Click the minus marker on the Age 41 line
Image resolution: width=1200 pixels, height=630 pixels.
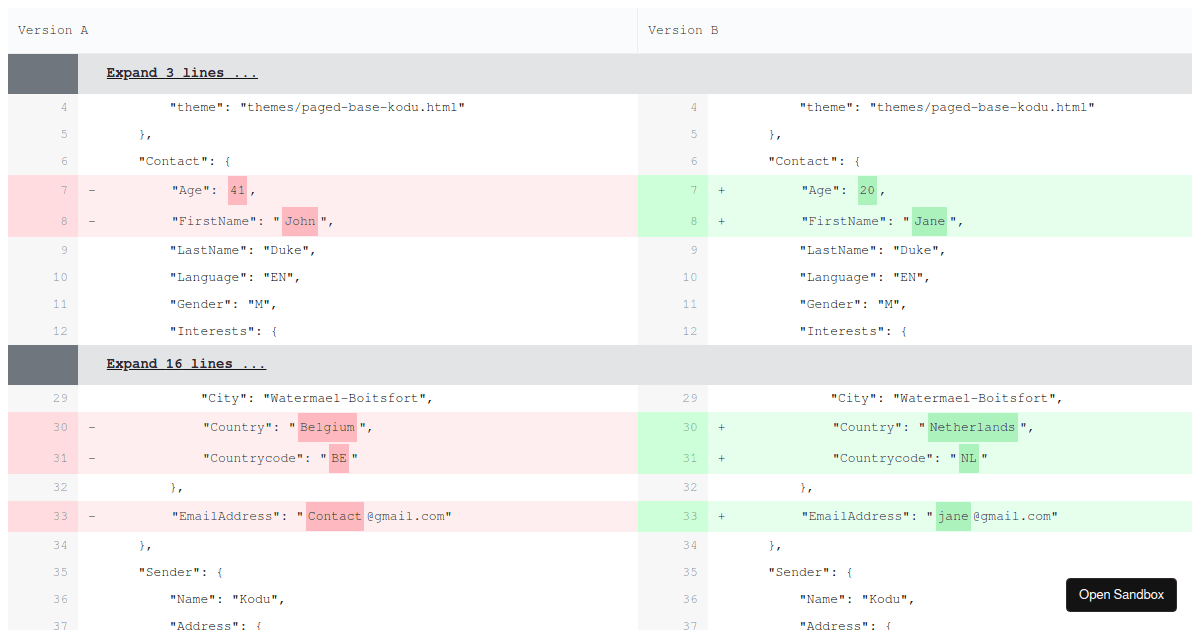pyautogui.click(x=91, y=190)
